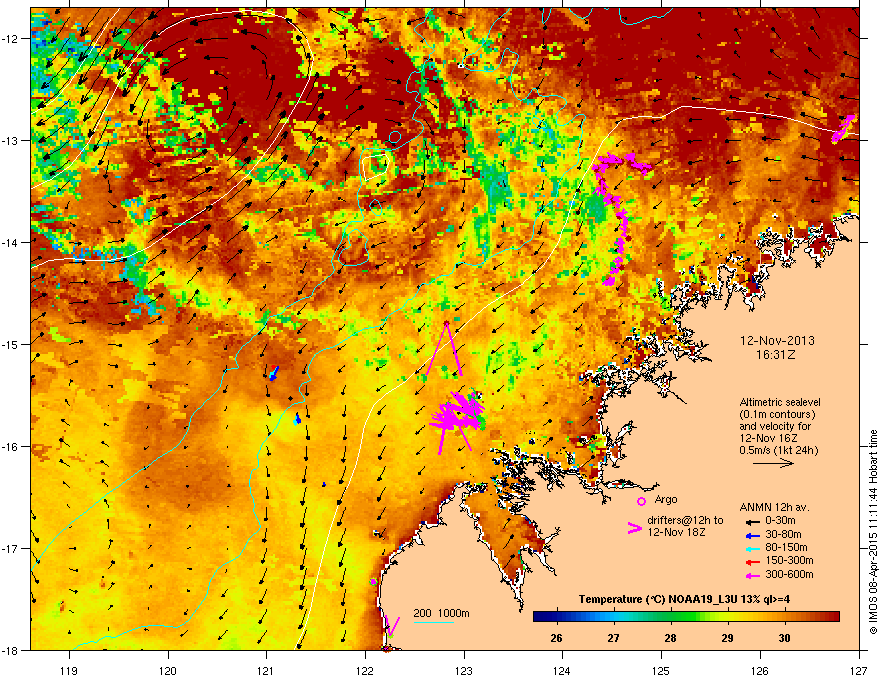
Task: Select the black 0-30m ANMN arrow symbol
Action: (752, 522)
